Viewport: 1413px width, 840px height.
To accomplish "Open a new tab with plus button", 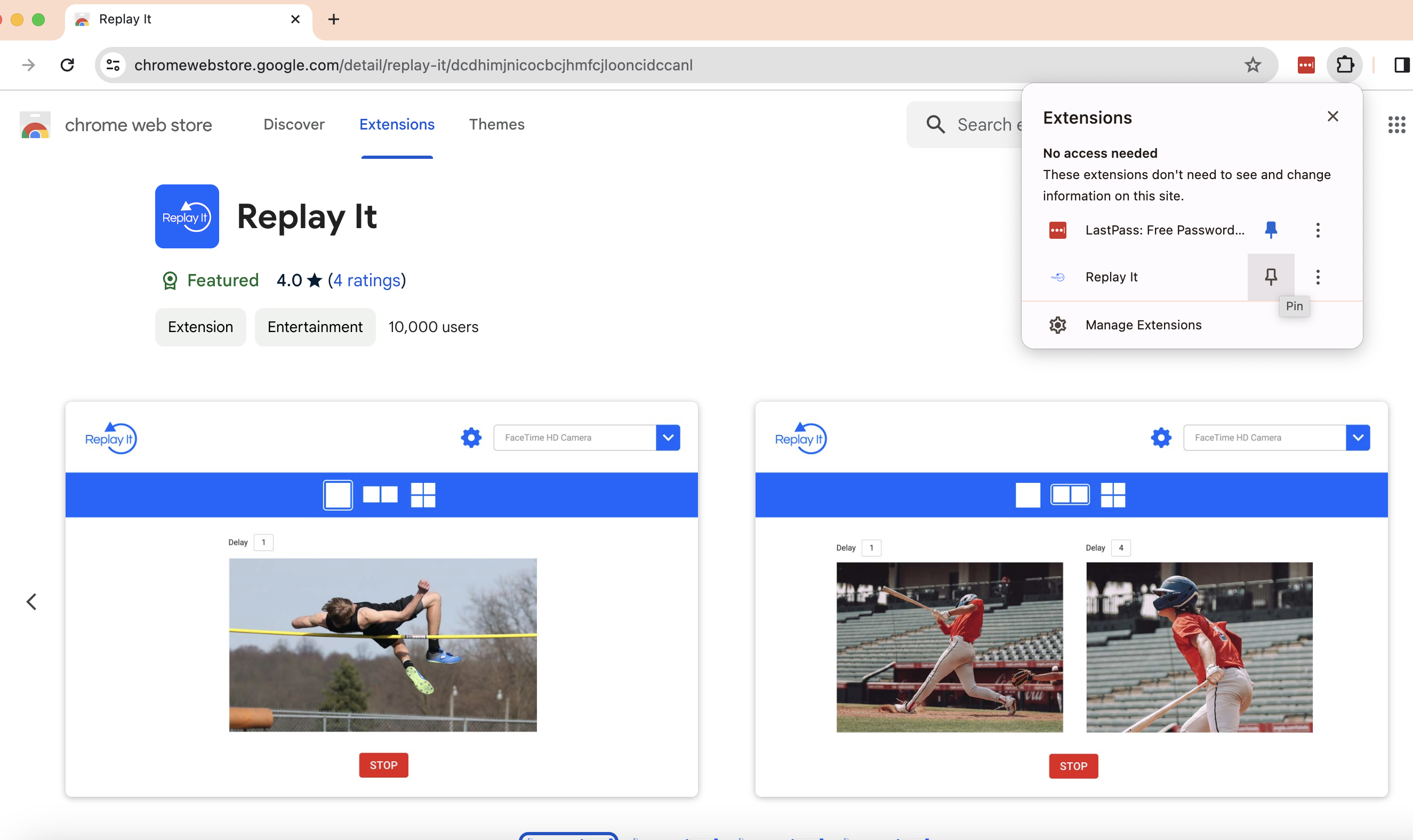I will point(334,19).
